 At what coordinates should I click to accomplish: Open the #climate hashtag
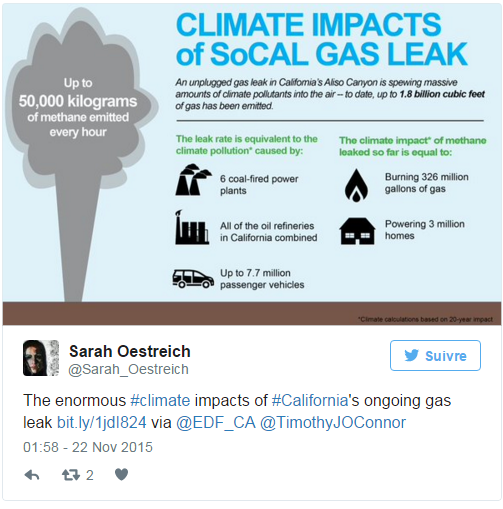[160, 400]
